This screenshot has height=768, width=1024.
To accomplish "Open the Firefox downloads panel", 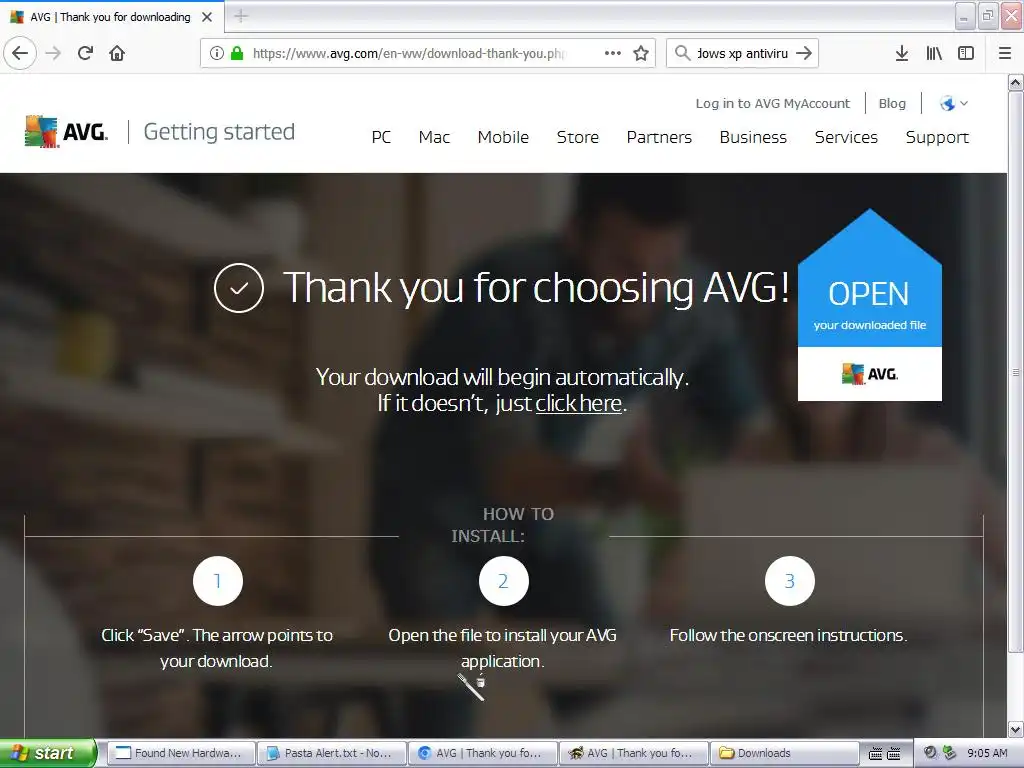I will (902, 53).
